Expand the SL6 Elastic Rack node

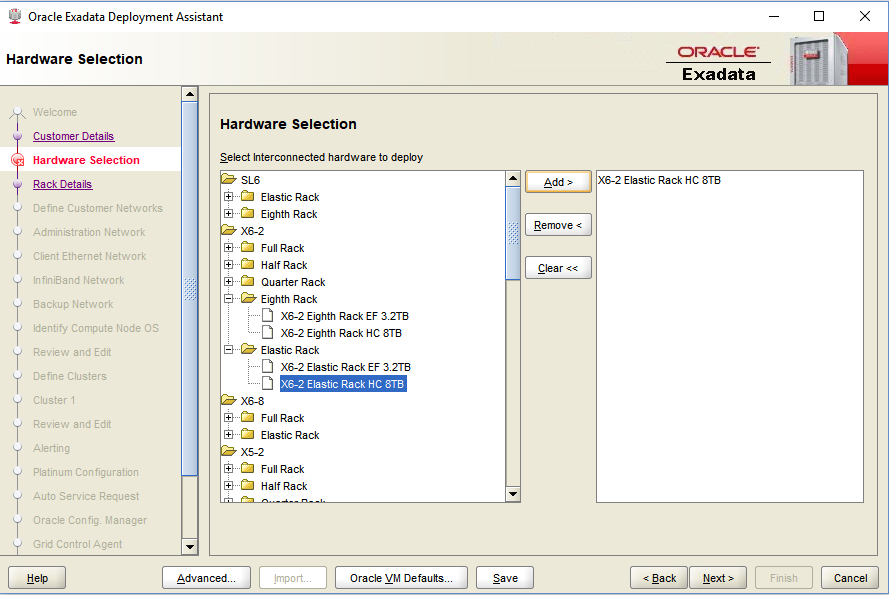click(x=229, y=197)
